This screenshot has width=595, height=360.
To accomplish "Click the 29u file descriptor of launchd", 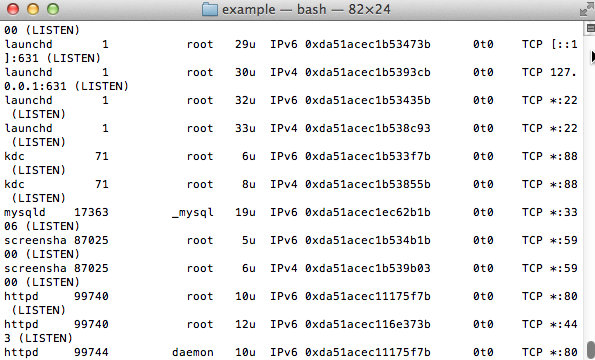I will pyautogui.click(x=245, y=44).
